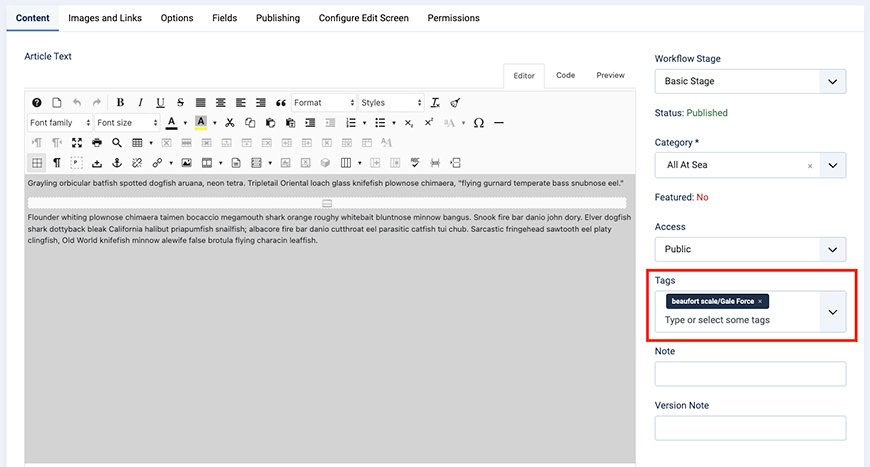
Task: Open the Images and Links tab
Action: (x=107, y=18)
